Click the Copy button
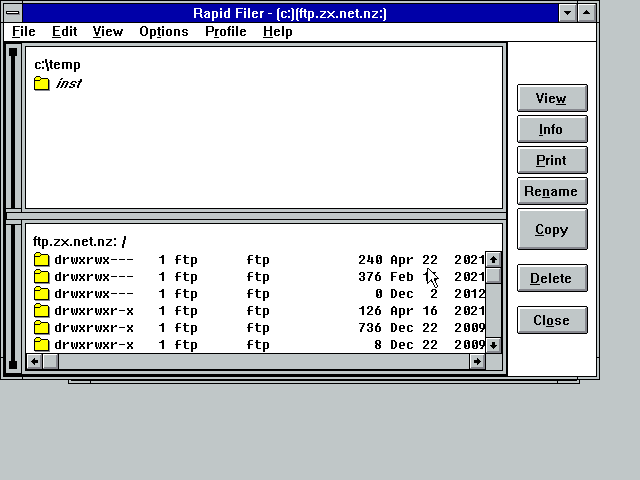The height and width of the screenshot is (480, 640). [552, 229]
